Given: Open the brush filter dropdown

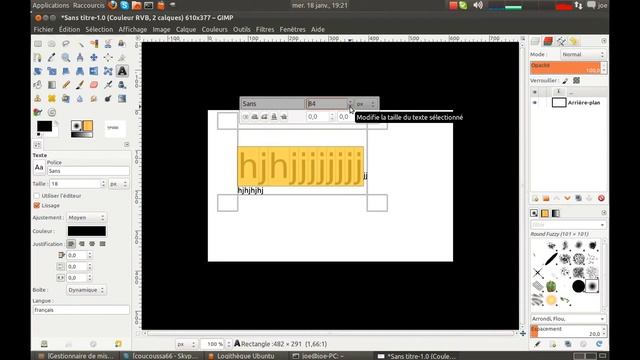Looking at the screenshot, I should [568, 225].
